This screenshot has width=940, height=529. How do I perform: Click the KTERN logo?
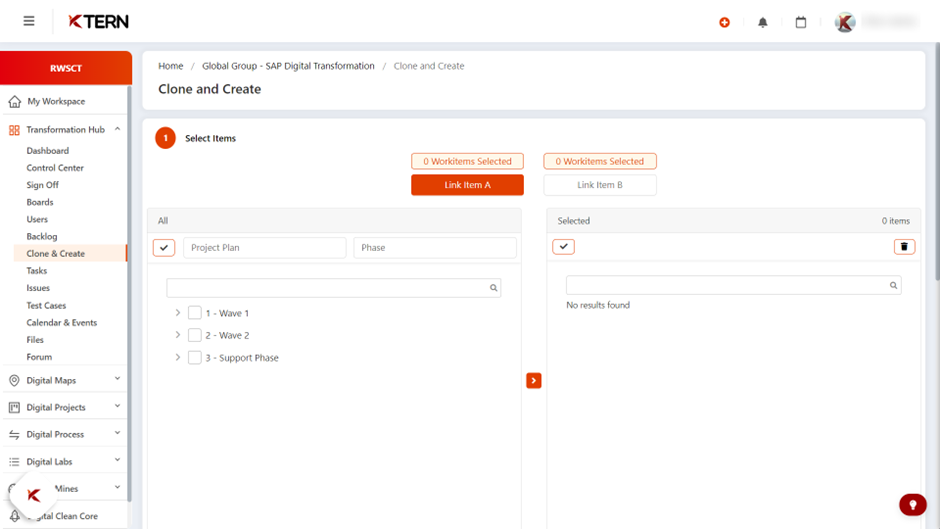[98, 22]
